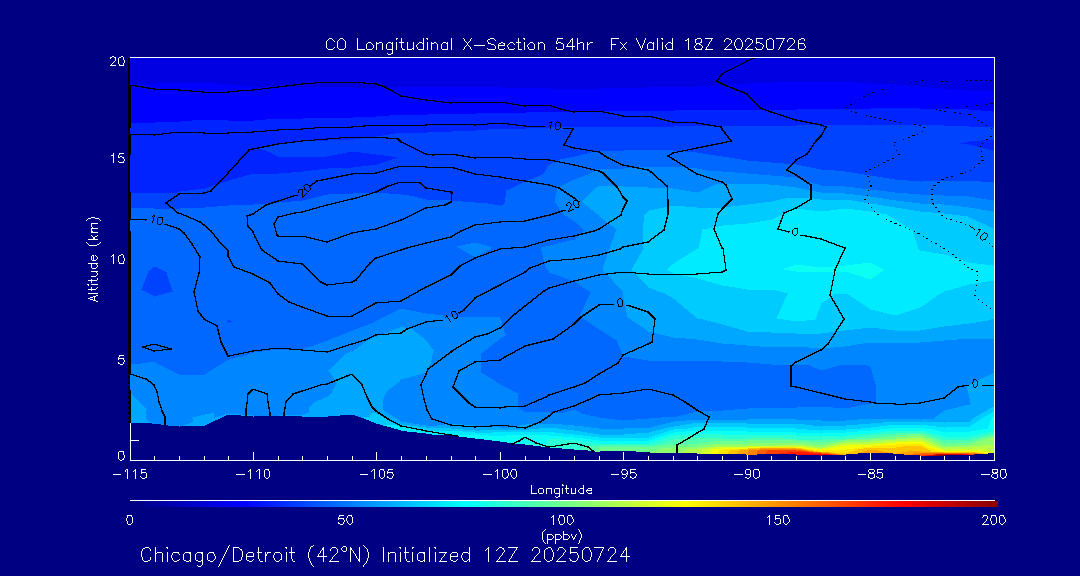Click the "Altitude (km)" y-axis label
Image resolution: width=1080 pixels, height=576 pixels.
pos(93,259)
